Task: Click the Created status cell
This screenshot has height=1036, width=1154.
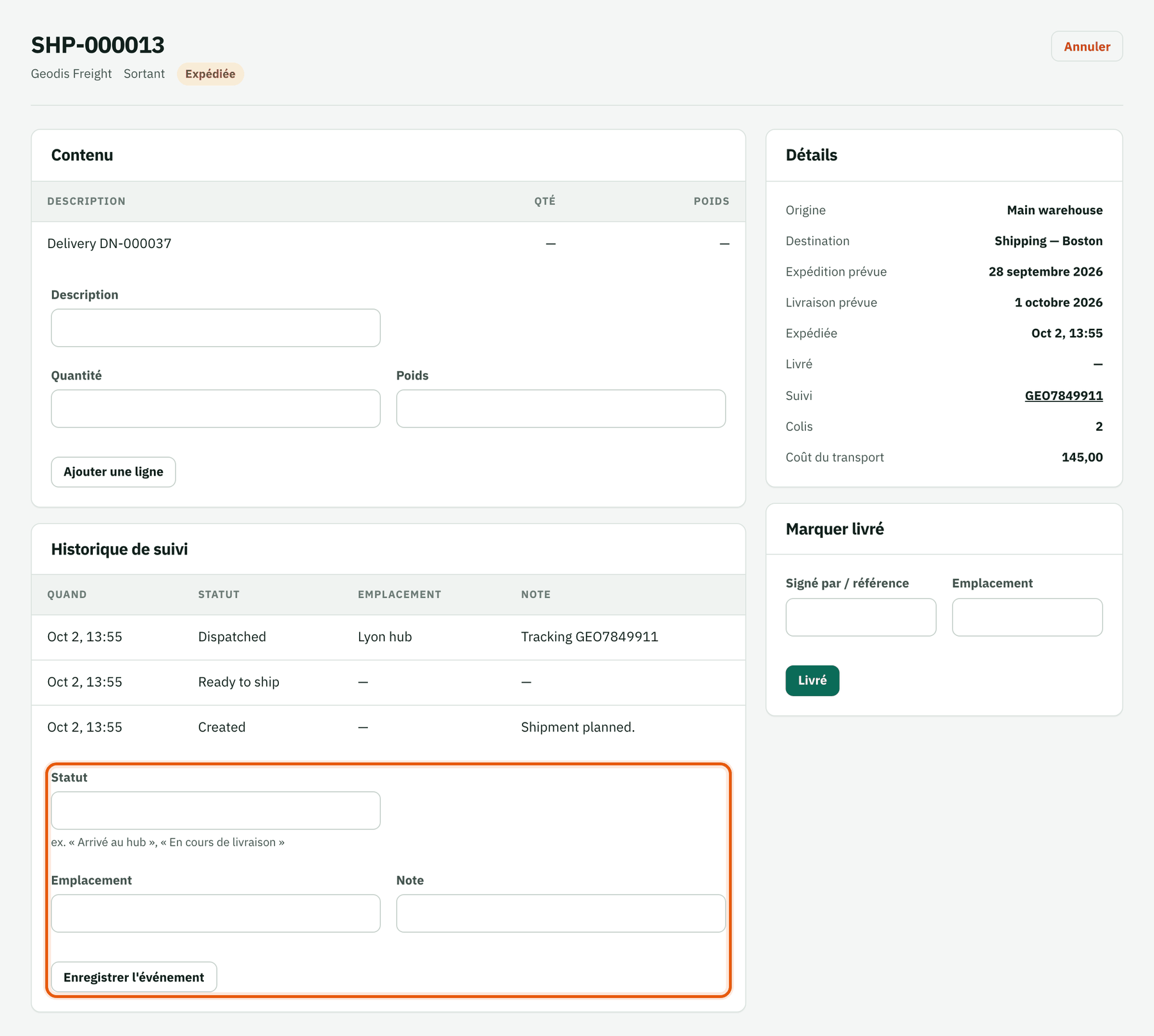Action: click(222, 727)
